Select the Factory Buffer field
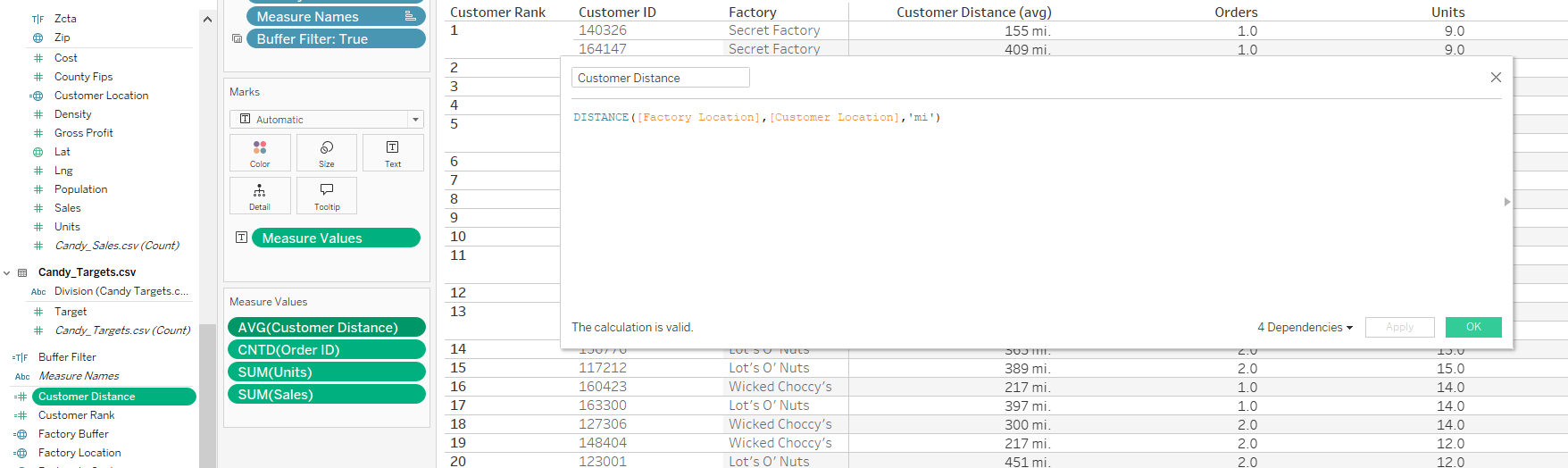Image resolution: width=1568 pixels, height=468 pixels. [x=73, y=434]
